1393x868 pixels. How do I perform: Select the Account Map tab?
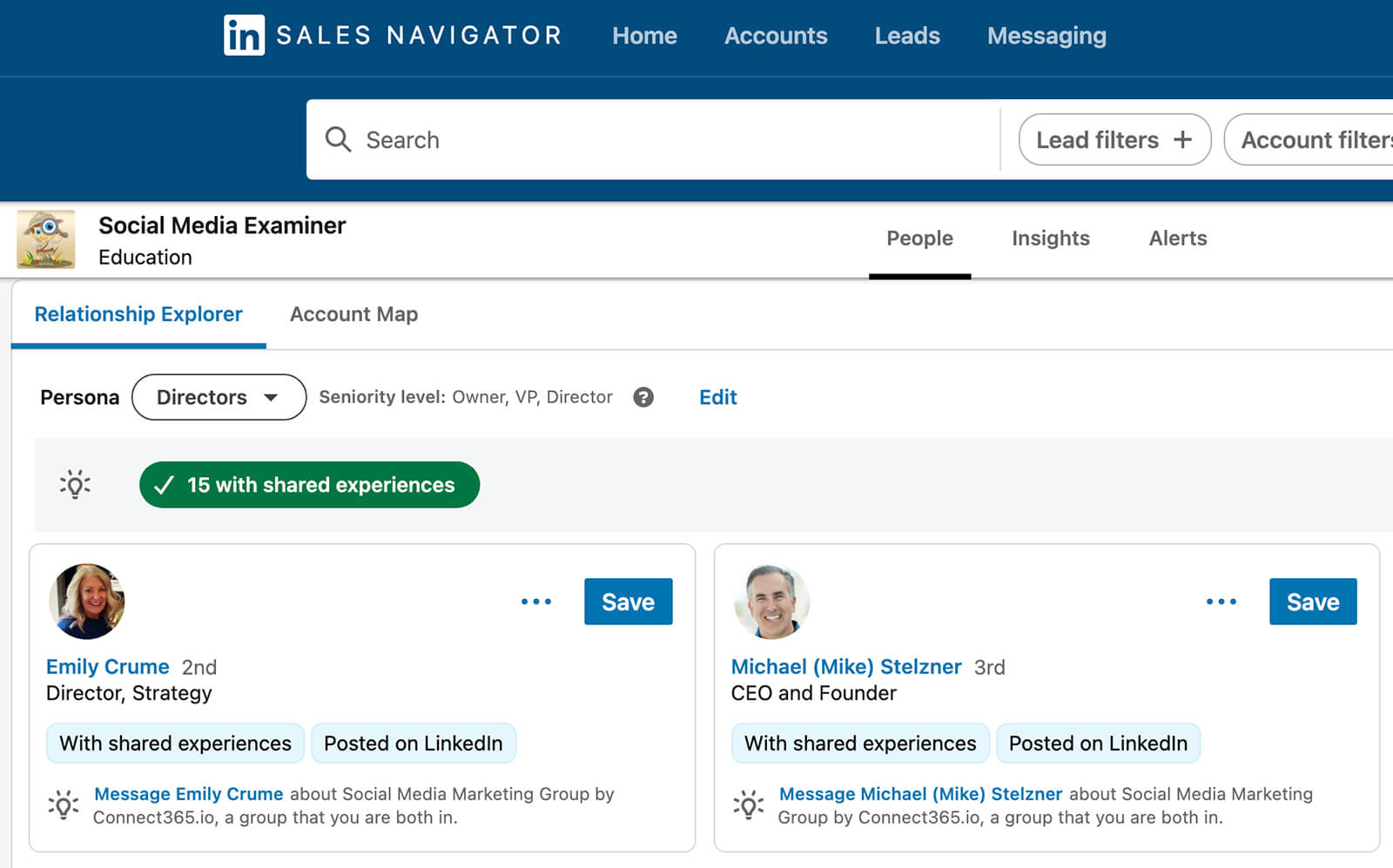pos(353,314)
